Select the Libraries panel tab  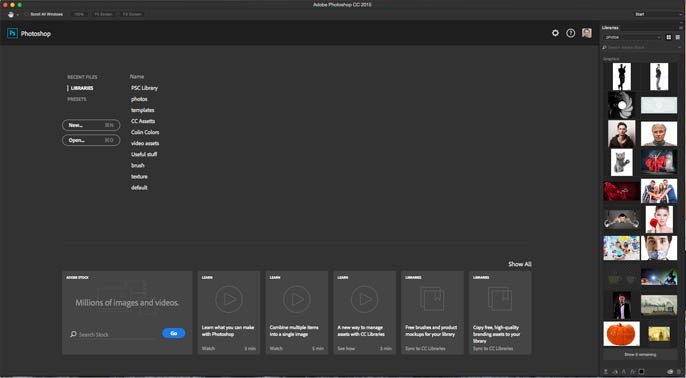(x=610, y=28)
